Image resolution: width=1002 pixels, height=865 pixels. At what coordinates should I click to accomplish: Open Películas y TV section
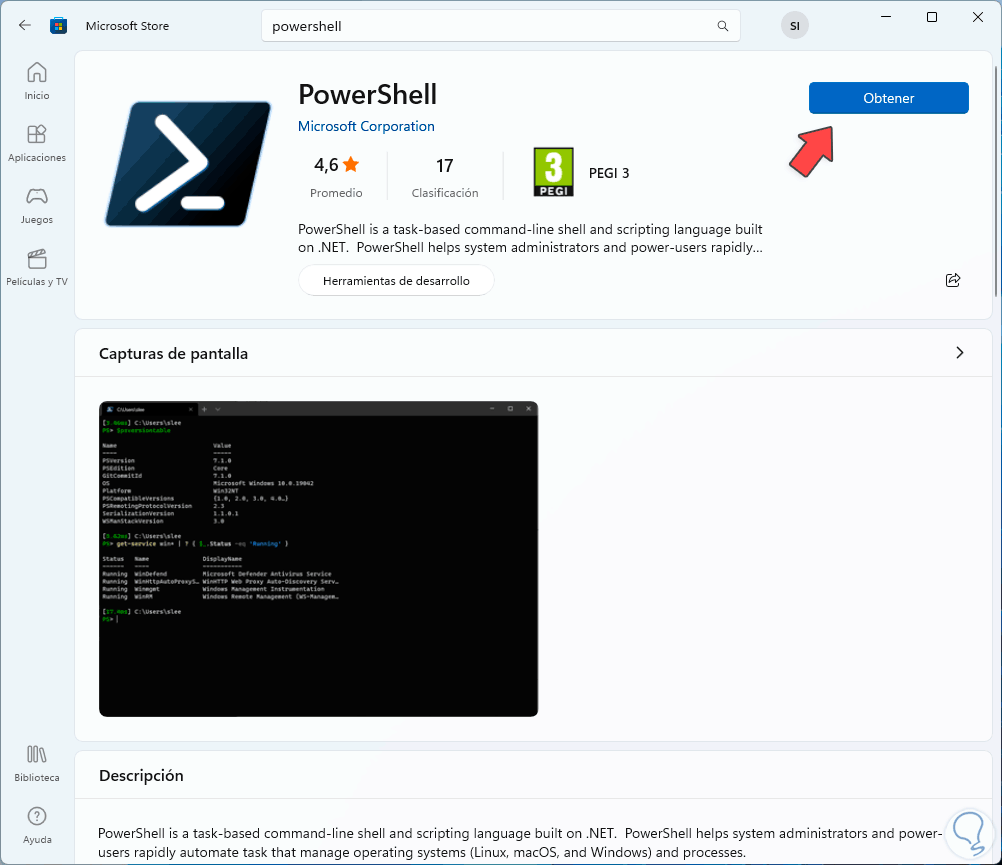[37, 267]
